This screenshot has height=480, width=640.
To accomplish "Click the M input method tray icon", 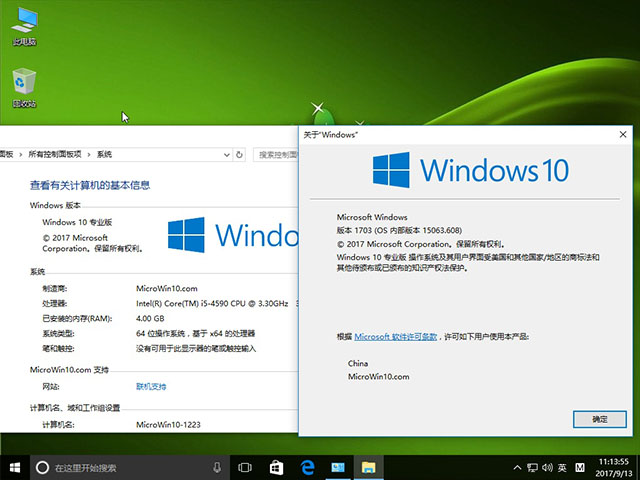I will click(580, 467).
